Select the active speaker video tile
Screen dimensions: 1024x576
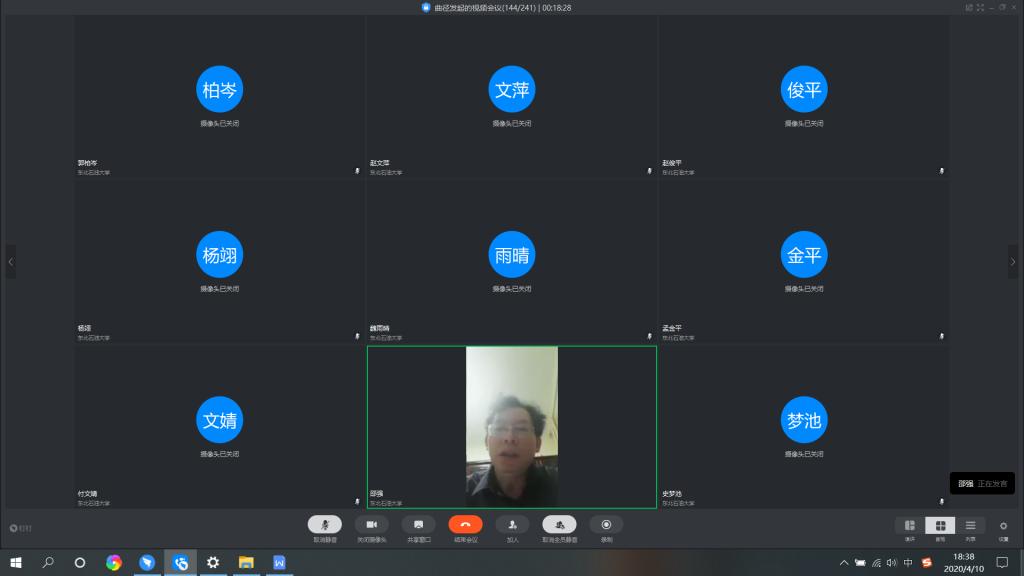pyautogui.click(x=512, y=426)
